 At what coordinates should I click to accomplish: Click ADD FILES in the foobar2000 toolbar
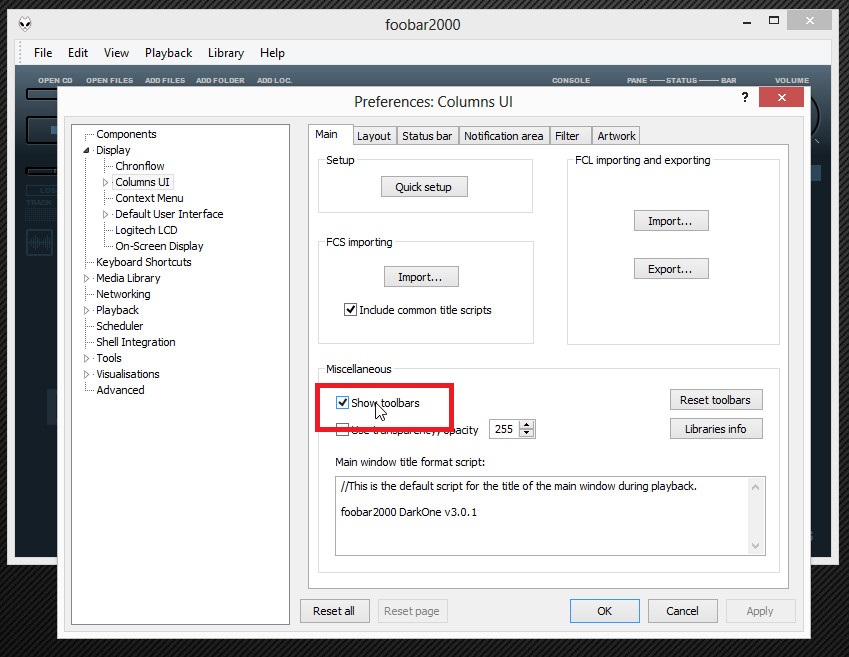(x=165, y=80)
